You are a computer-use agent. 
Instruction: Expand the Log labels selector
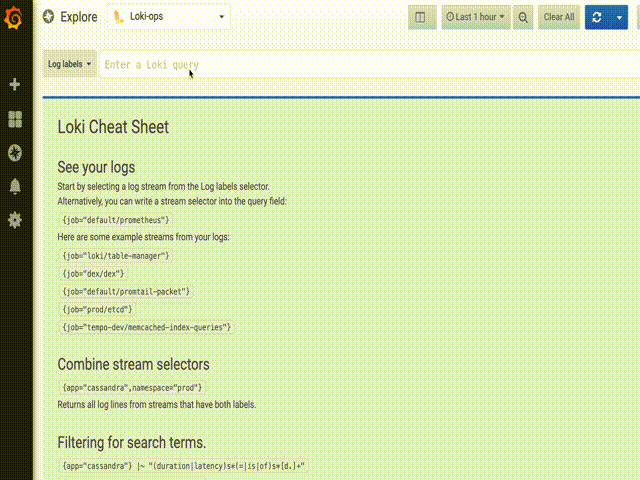[x=70, y=64]
